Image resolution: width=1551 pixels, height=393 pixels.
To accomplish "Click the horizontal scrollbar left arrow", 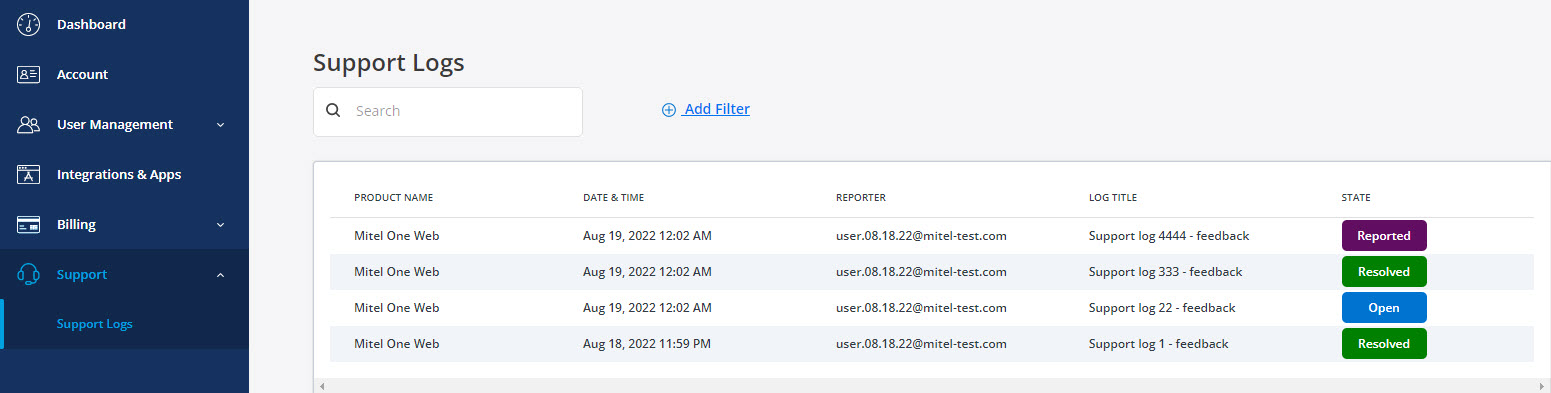I will coord(320,385).
